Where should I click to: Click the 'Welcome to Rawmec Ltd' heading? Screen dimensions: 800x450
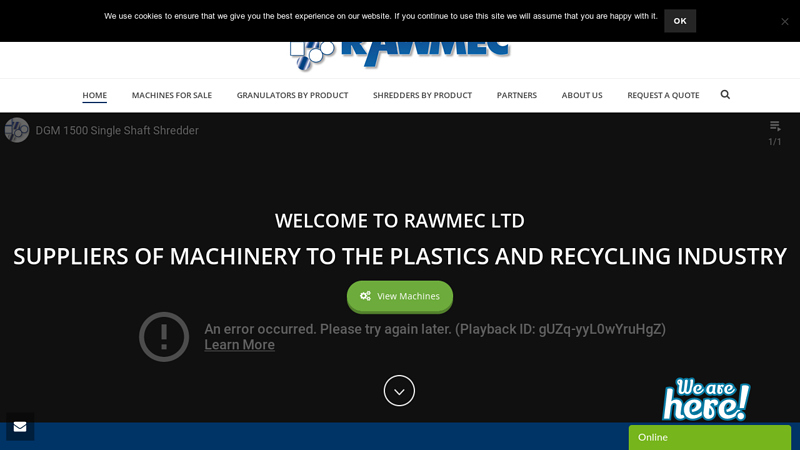pos(399,221)
